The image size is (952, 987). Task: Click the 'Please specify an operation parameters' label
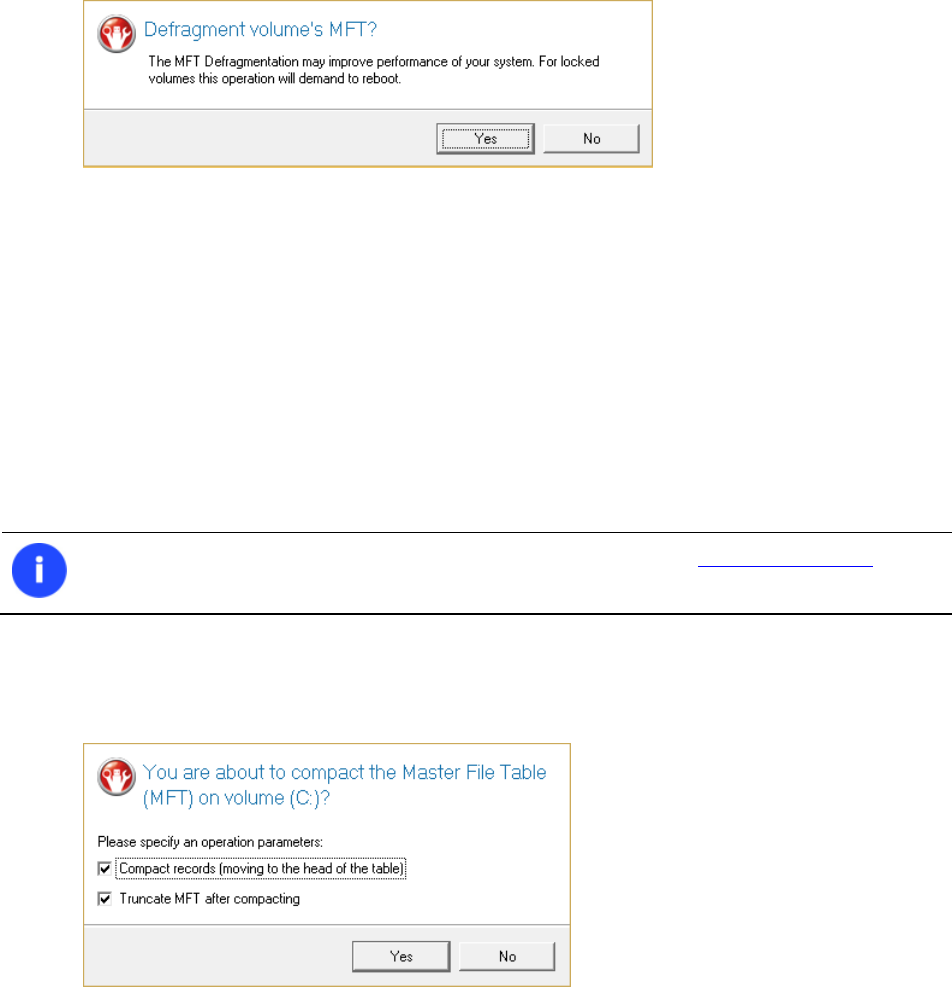(210, 842)
